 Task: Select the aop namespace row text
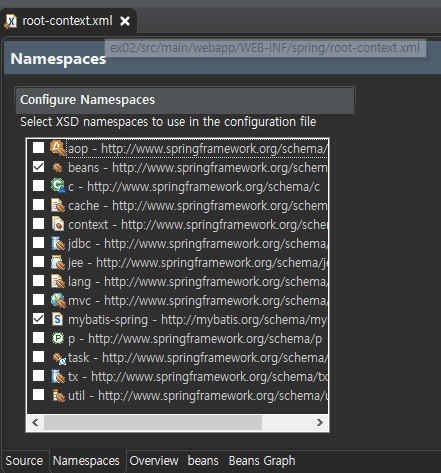[x=198, y=149]
